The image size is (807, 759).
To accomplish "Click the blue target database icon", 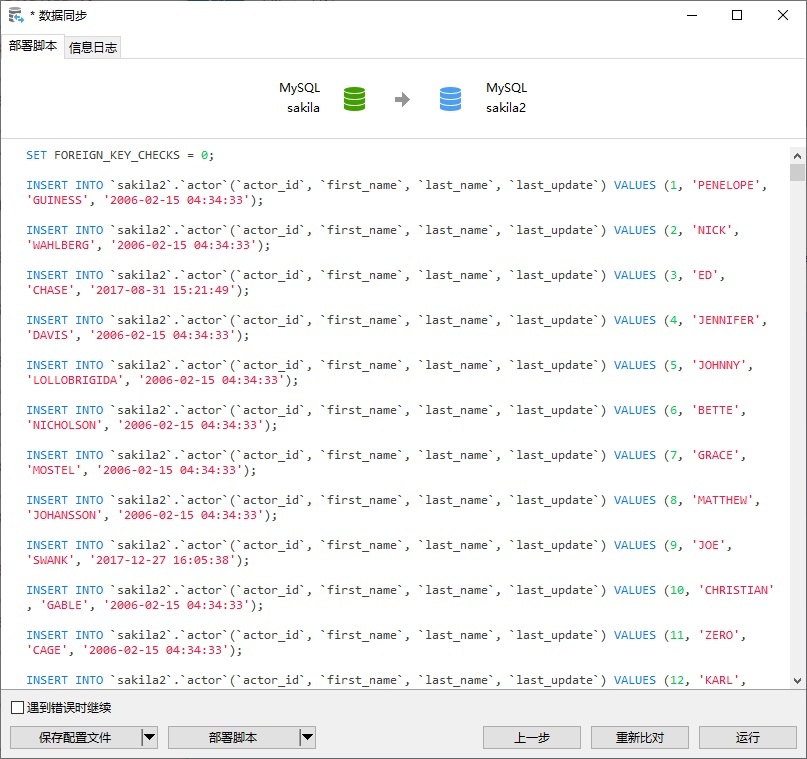I will tap(450, 99).
